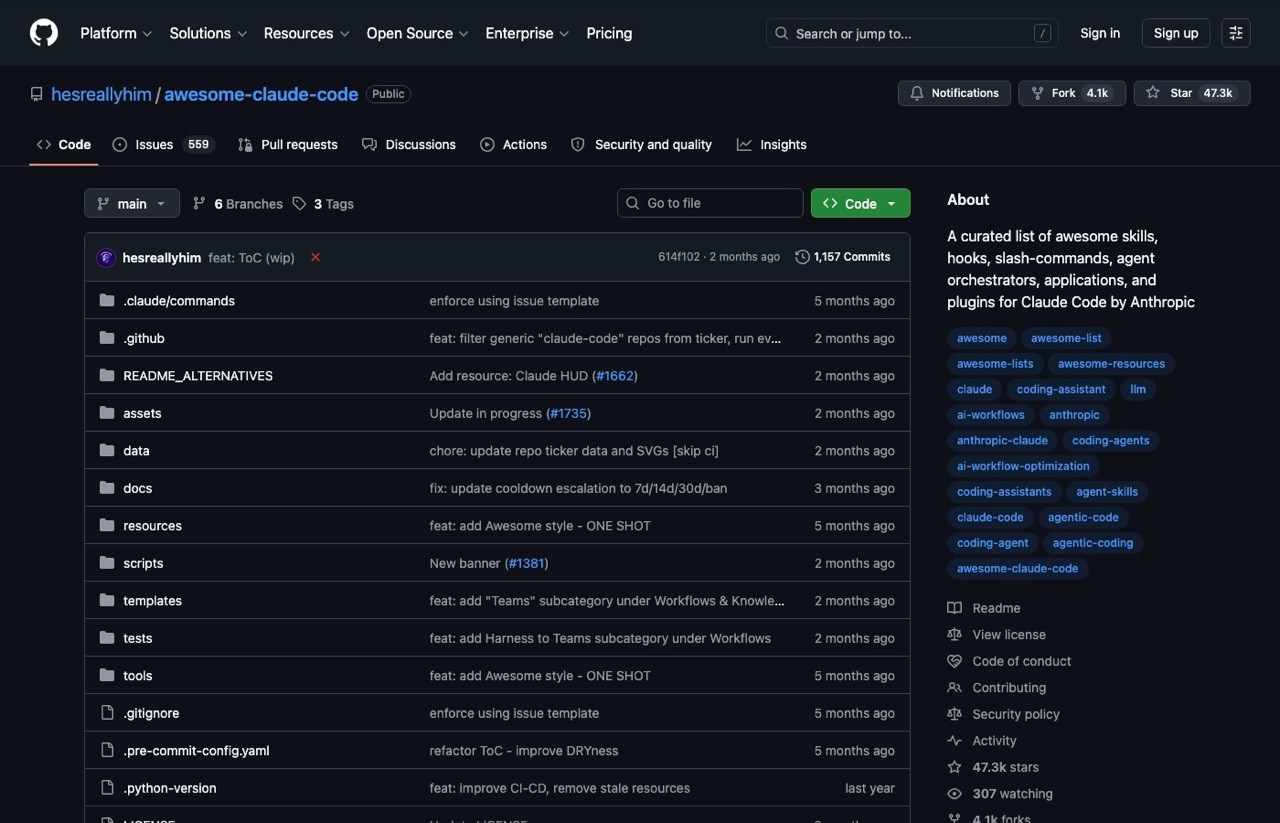The height and width of the screenshot is (823, 1280).
Task: Click commit message 'refactor ToC - improve DRYness'
Action: point(524,751)
